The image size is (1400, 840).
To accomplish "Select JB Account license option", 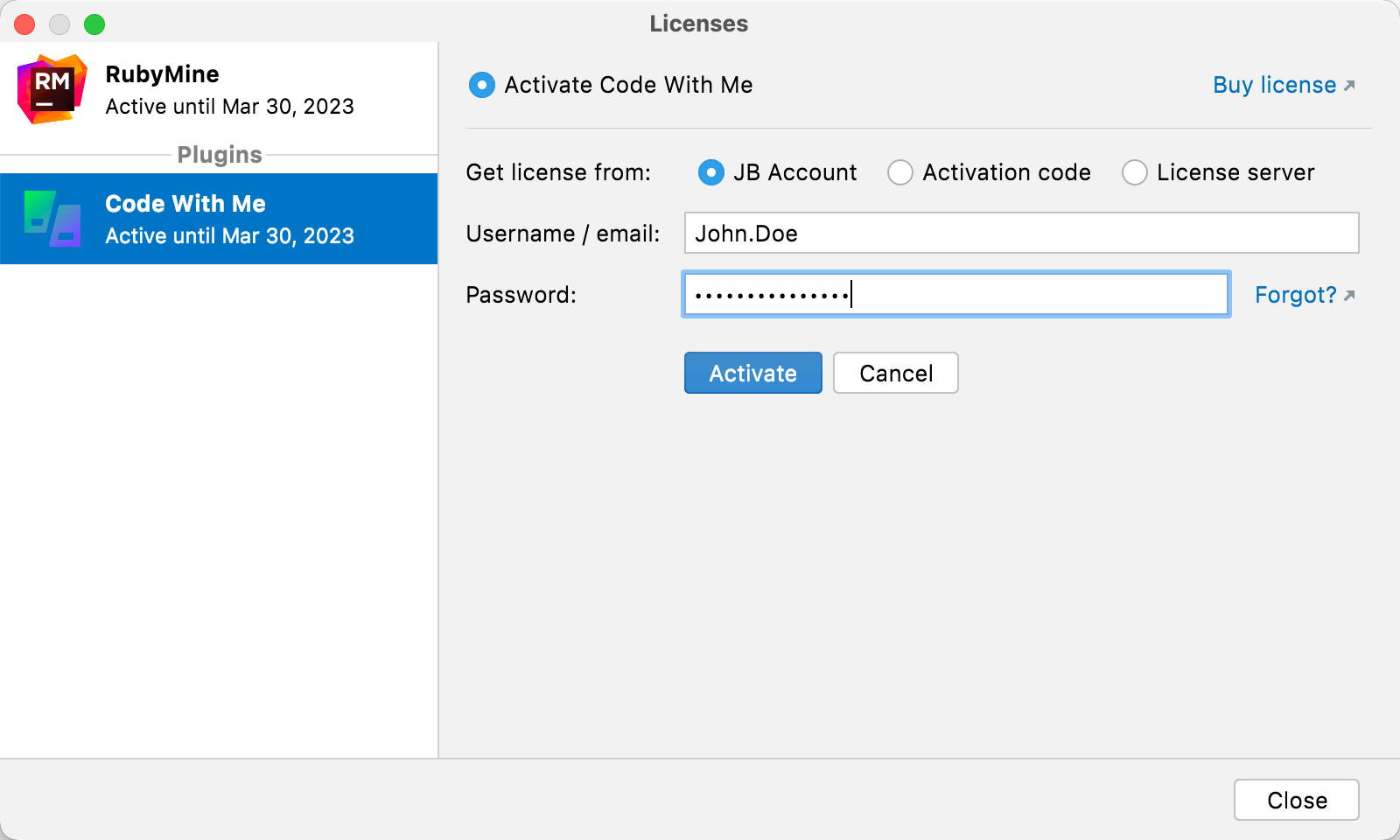I will 710,172.
